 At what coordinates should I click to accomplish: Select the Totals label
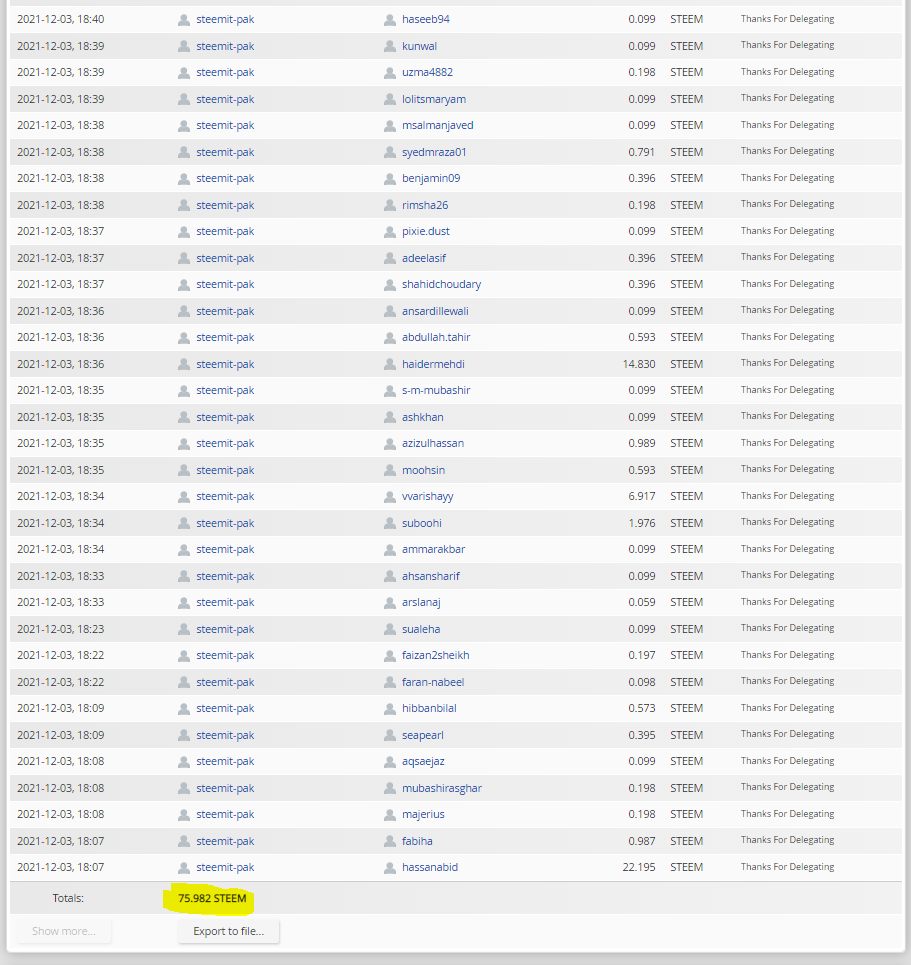pyautogui.click(x=68, y=898)
